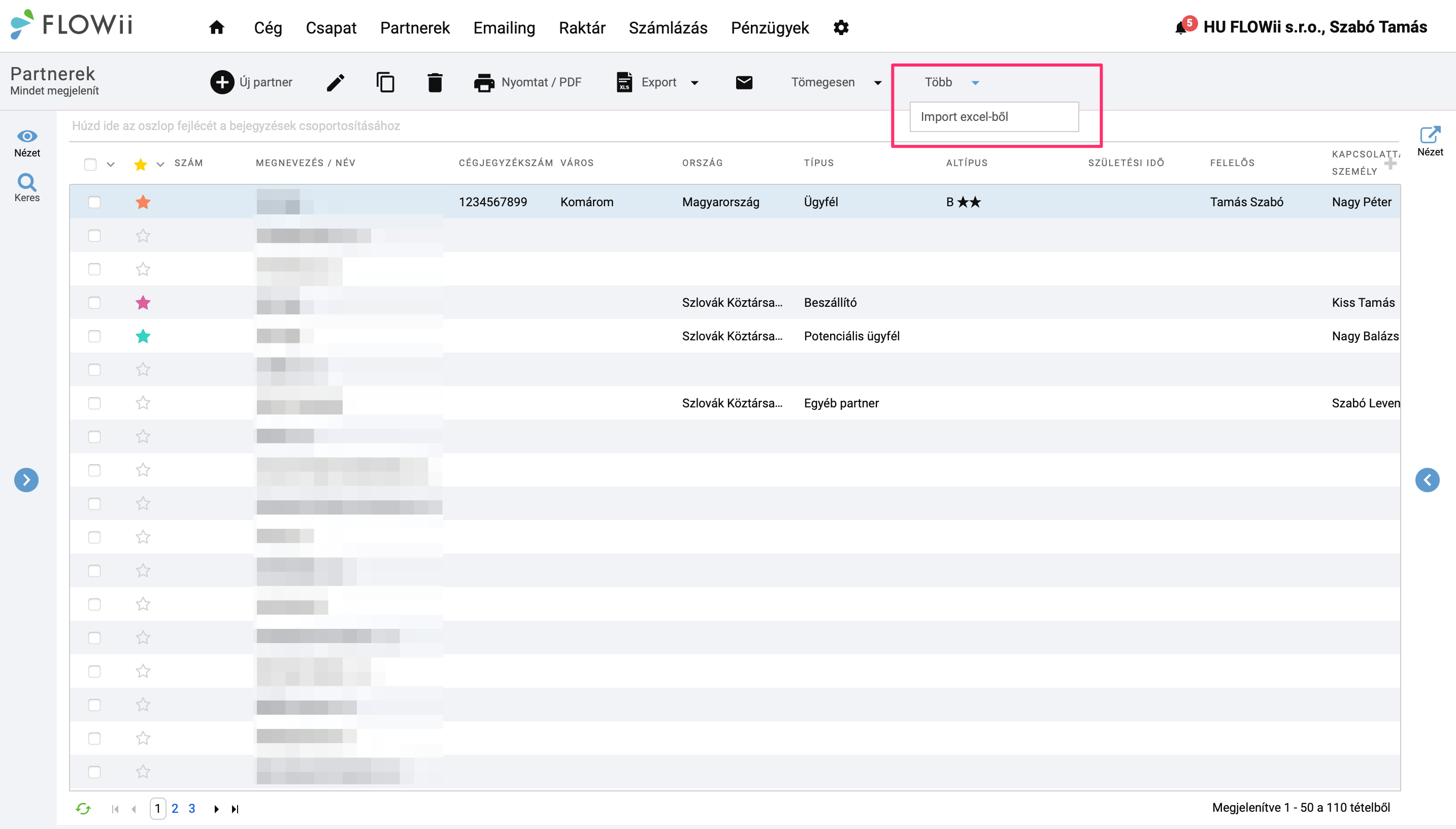Open the Számlázás menu
The height and width of the screenshot is (829, 1456).
click(x=668, y=27)
